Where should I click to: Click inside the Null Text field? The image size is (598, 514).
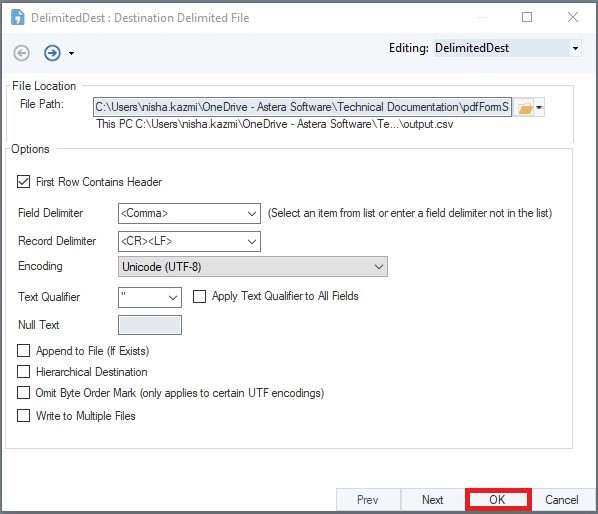click(150, 325)
